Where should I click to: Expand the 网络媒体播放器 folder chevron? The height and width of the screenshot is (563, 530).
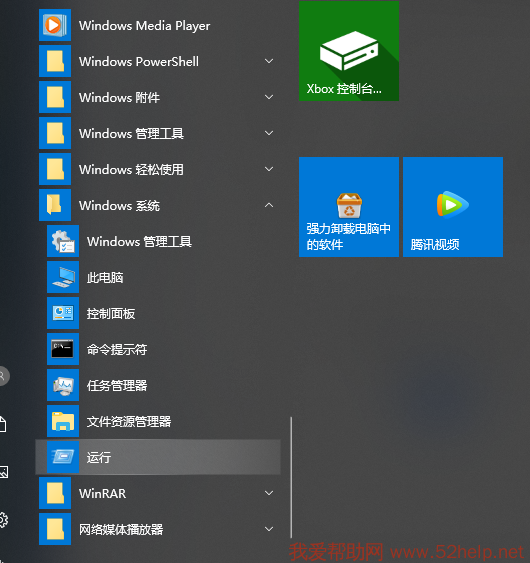point(269,529)
